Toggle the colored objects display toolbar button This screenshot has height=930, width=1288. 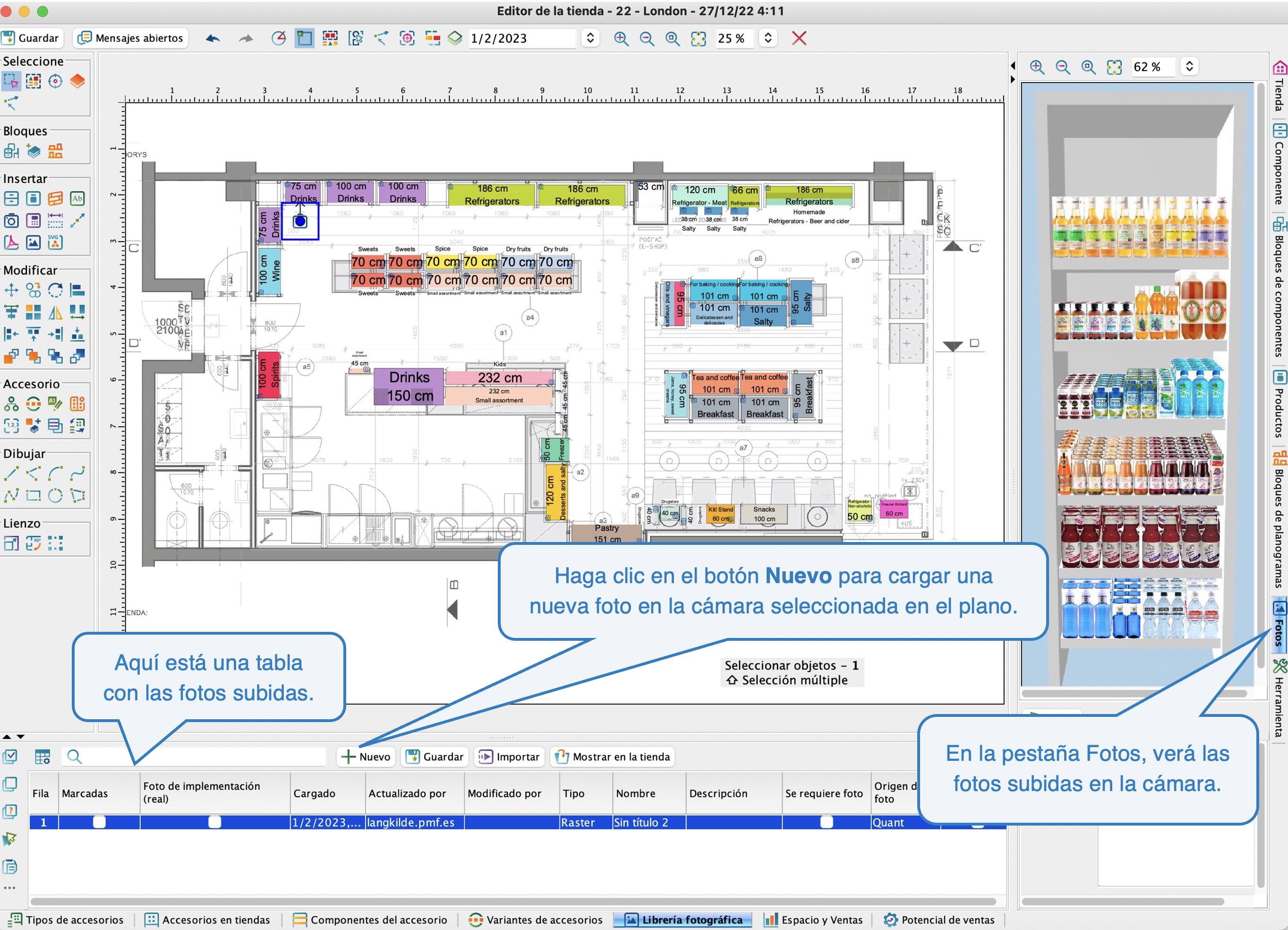(x=330, y=38)
